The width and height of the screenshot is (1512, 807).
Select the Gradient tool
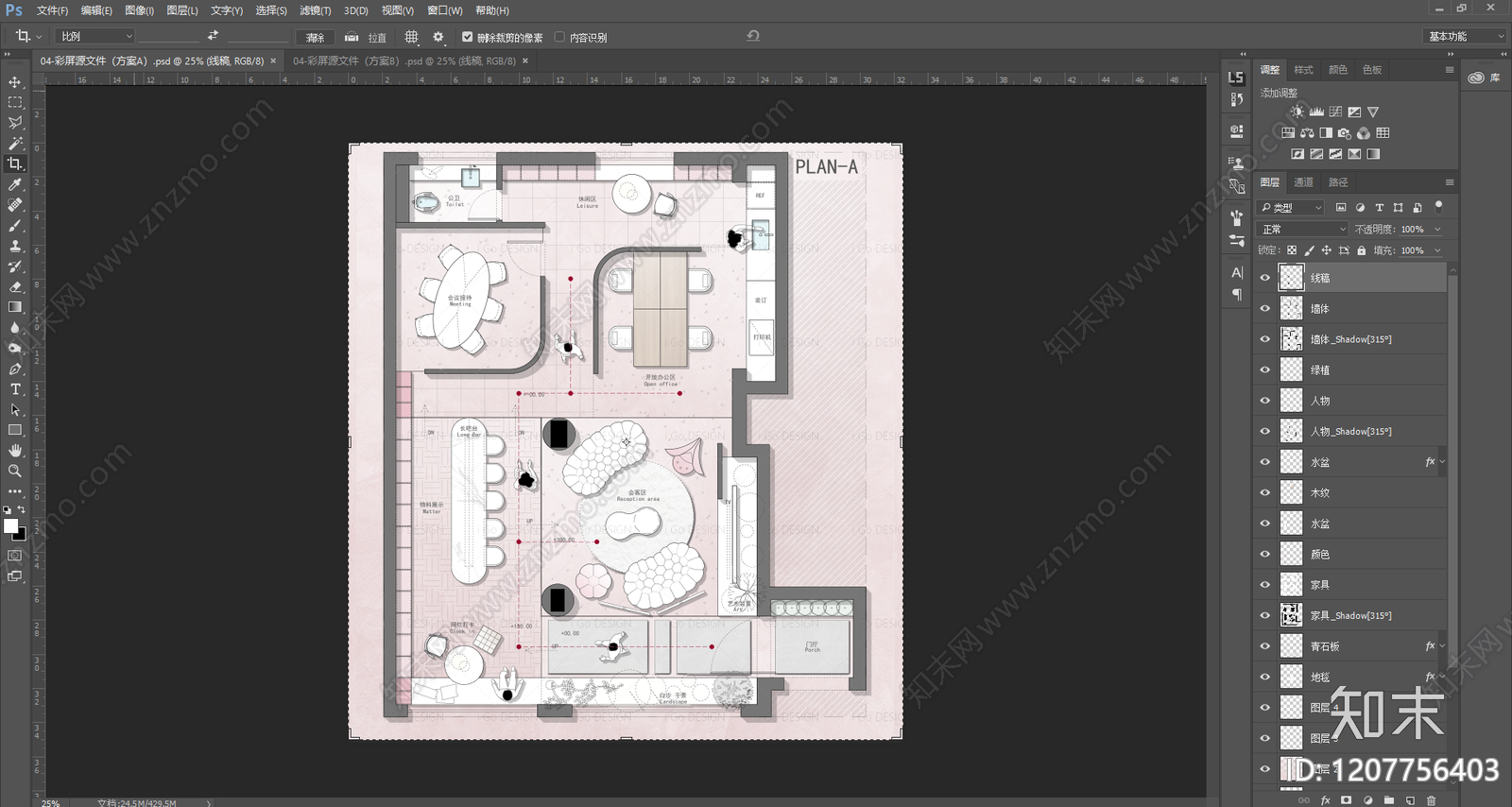pyautogui.click(x=15, y=307)
